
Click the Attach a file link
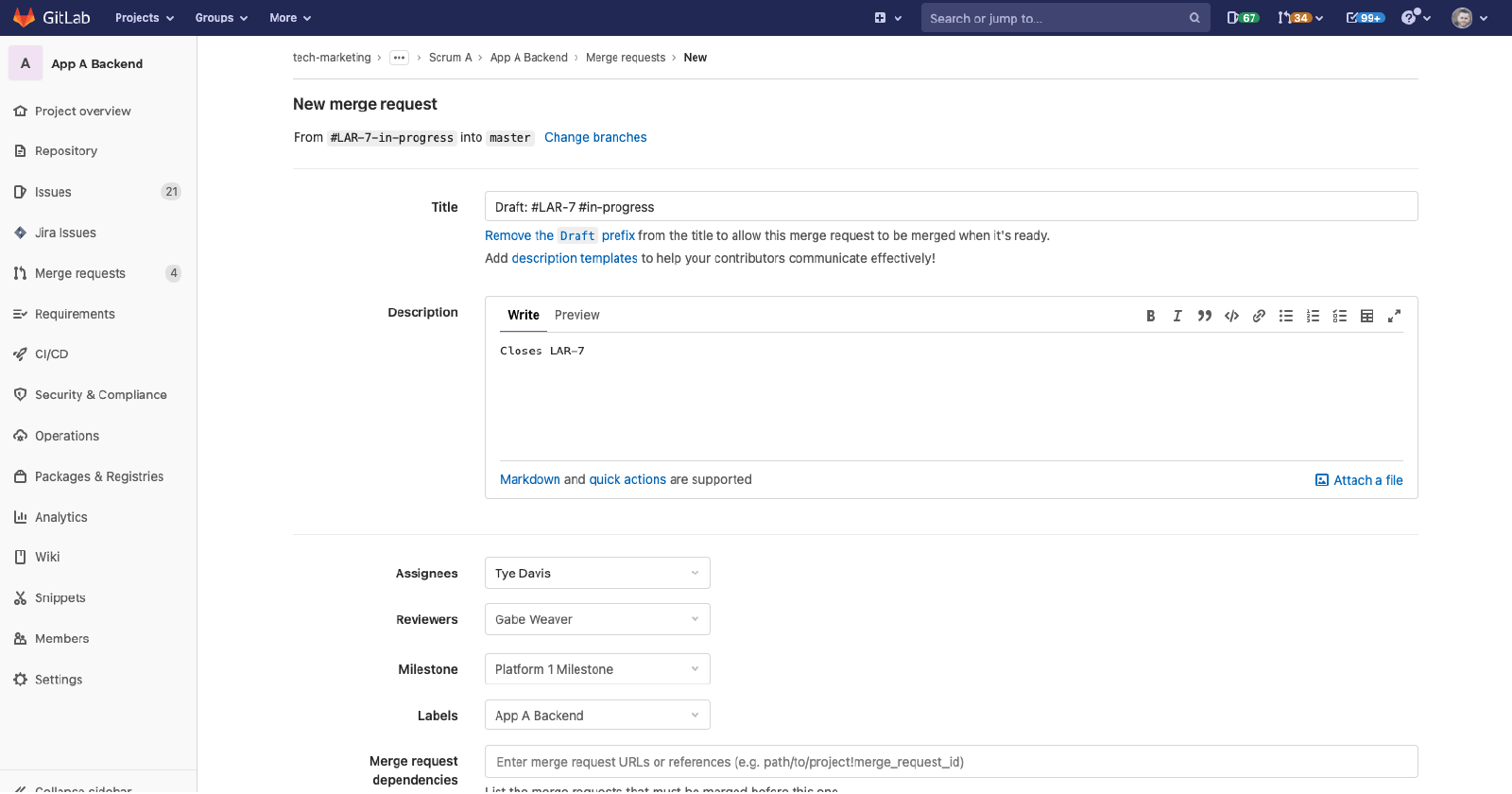click(1359, 480)
